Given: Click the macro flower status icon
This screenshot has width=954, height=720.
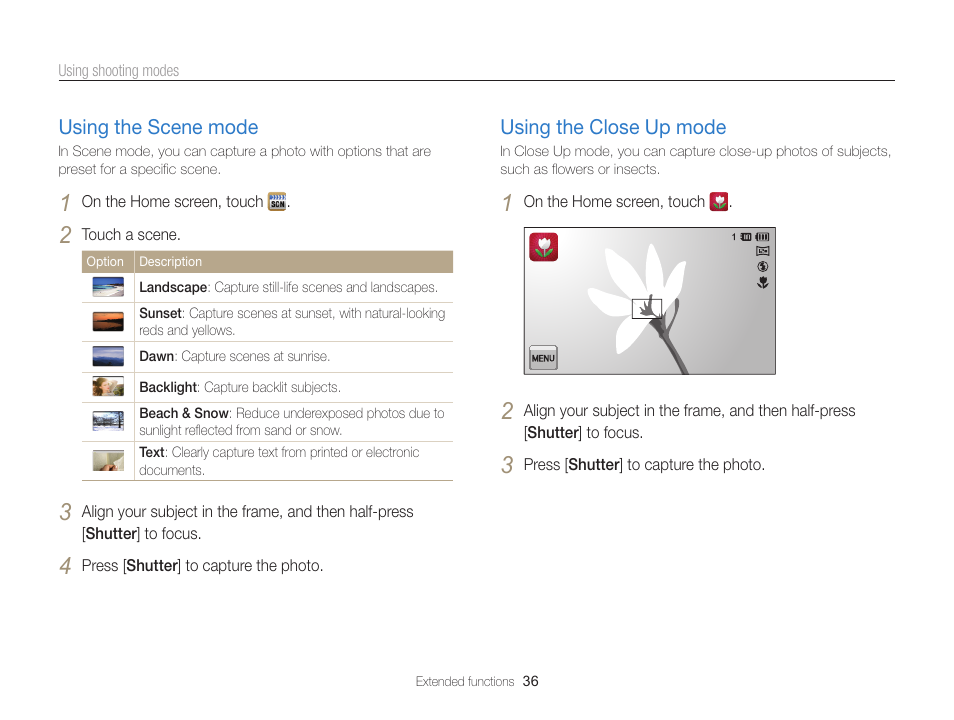Looking at the screenshot, I should coord(762,282).
